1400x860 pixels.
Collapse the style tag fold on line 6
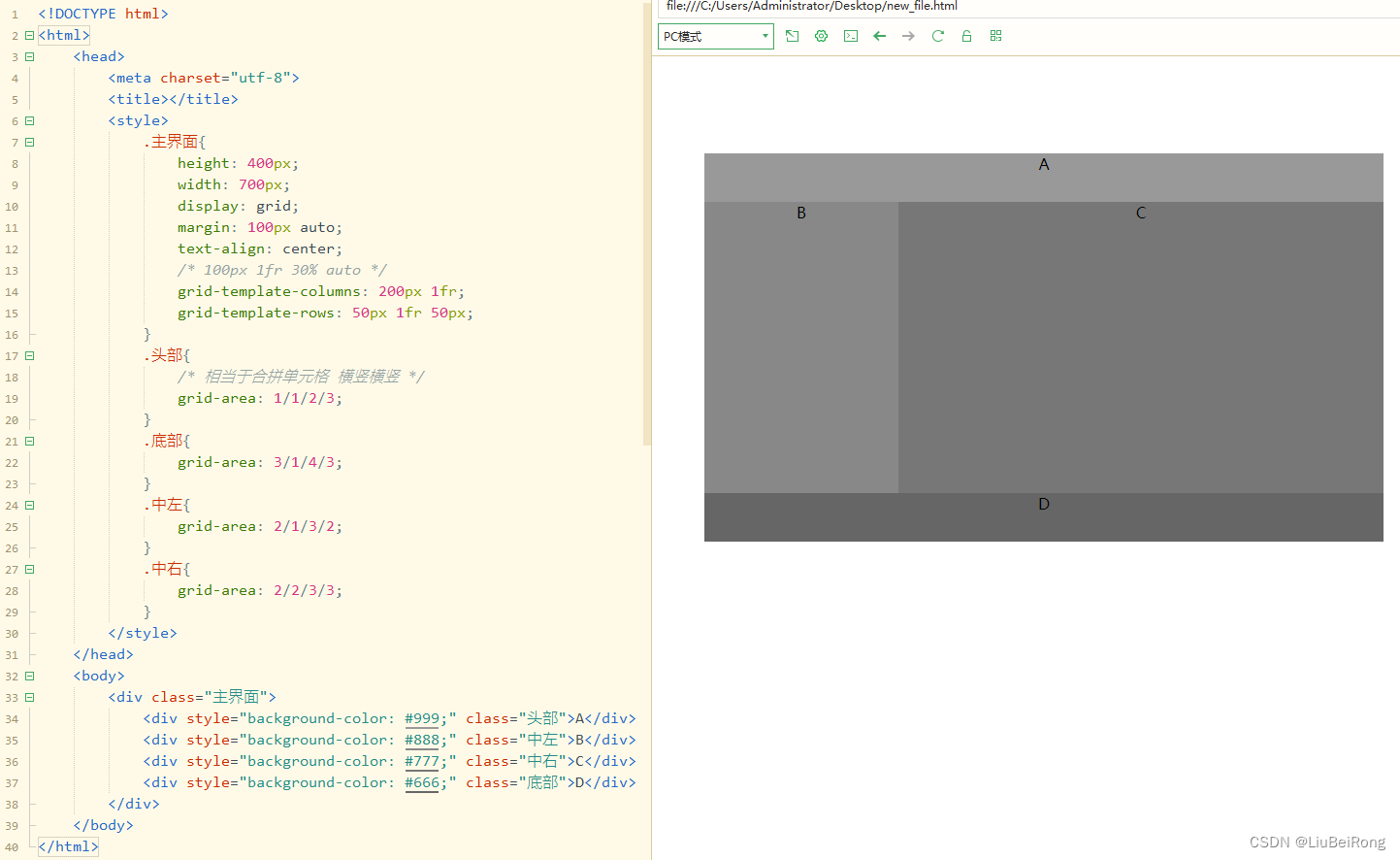tap(29, 120)
